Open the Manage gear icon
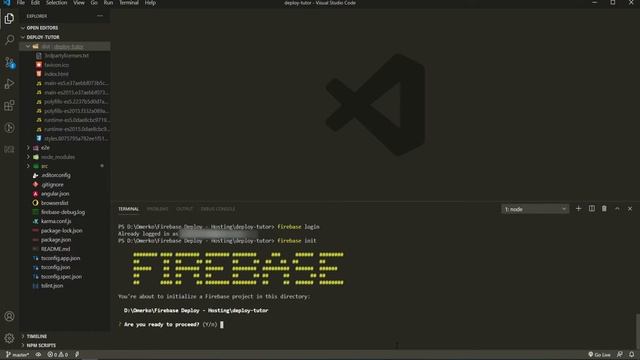The height and width of the screenshot is (360, 640). click(x=9, y=338)
